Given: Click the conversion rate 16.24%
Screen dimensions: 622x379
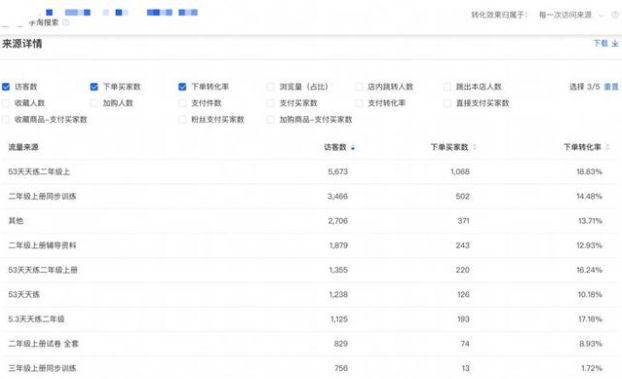Looking at the screenshot, I should (x=589, y=270).
